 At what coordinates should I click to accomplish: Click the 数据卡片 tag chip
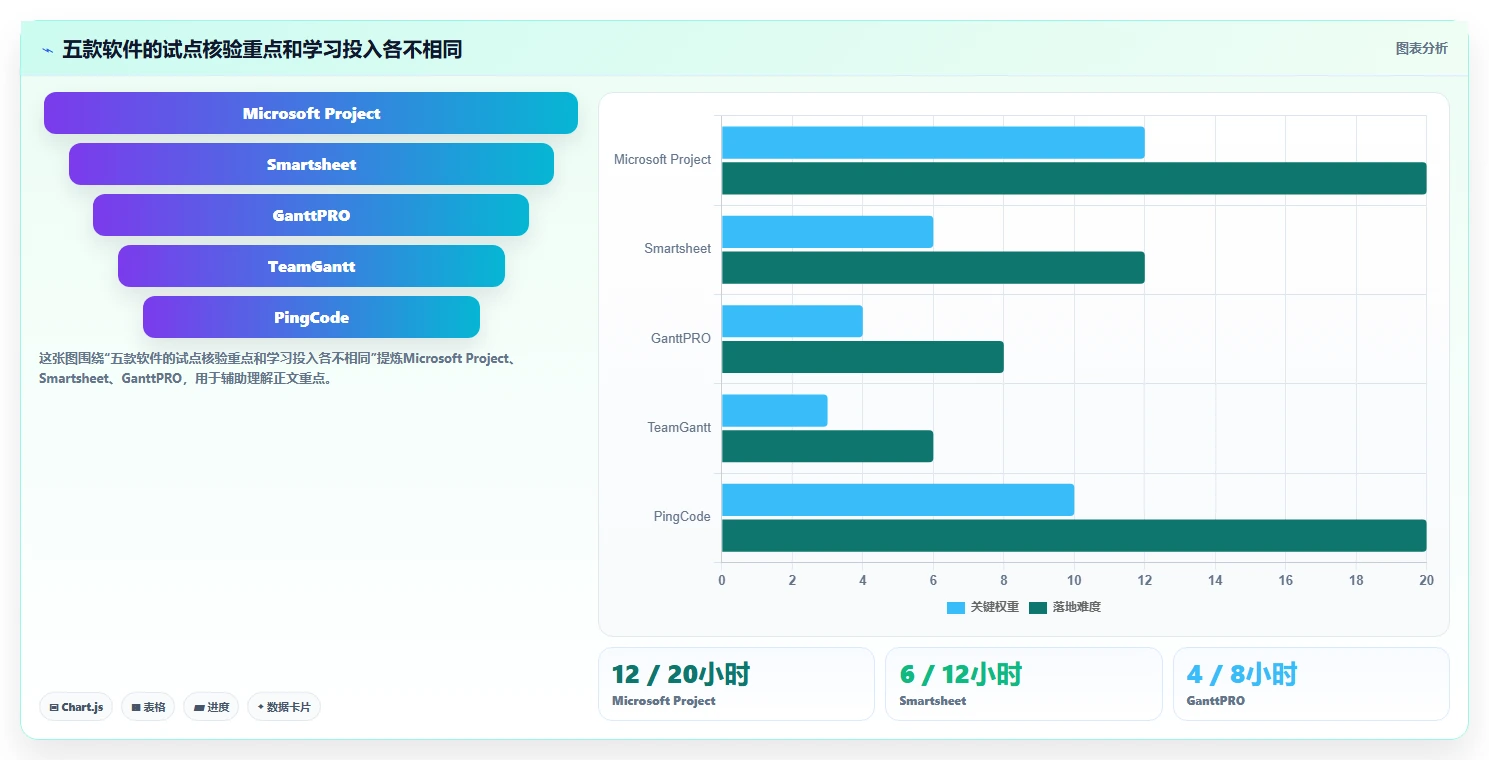coord(284,707)
